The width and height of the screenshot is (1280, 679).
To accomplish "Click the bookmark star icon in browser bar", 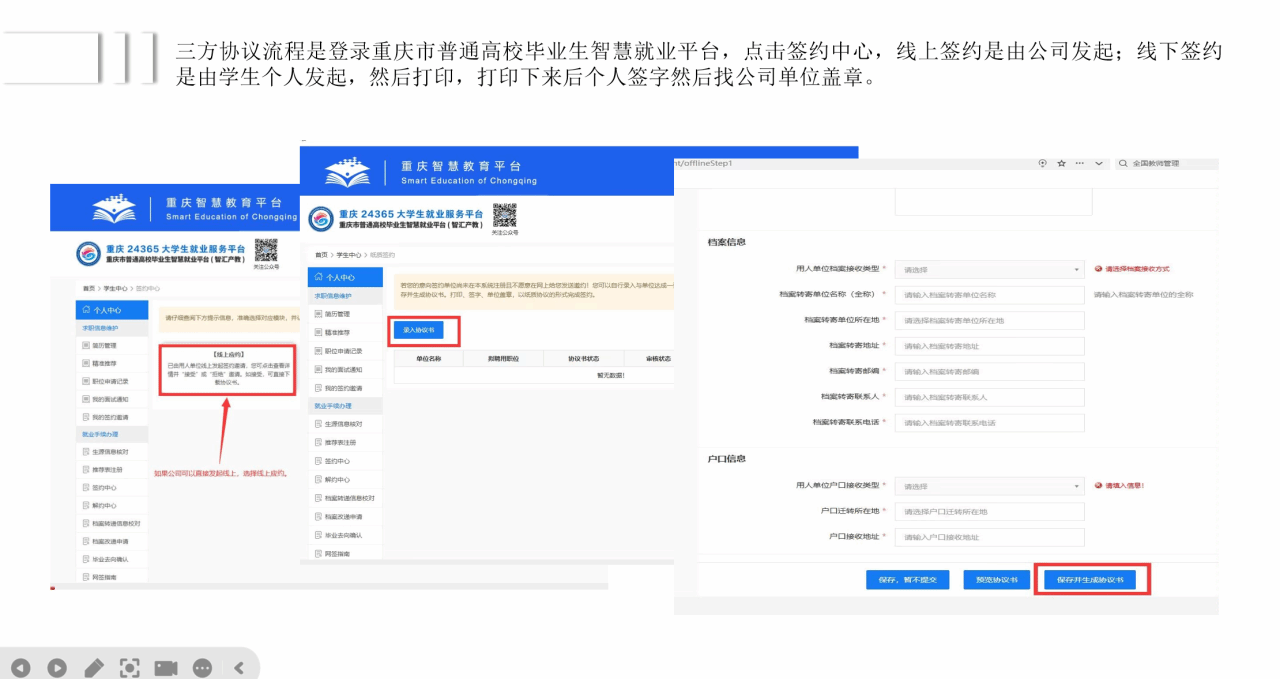I will 1061,163.
